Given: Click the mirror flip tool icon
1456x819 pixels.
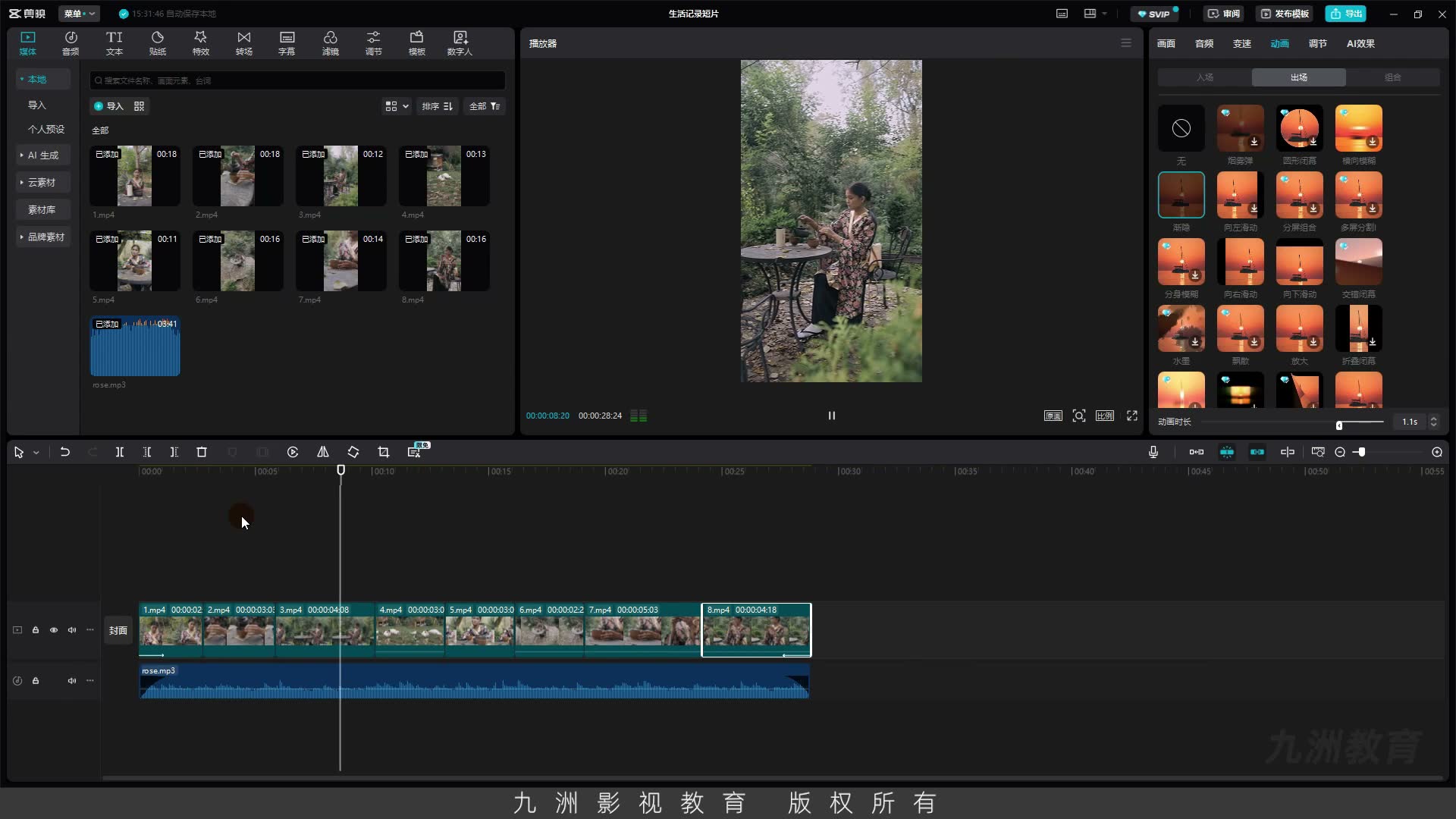Looking at the screenshot, I should 323,452.
